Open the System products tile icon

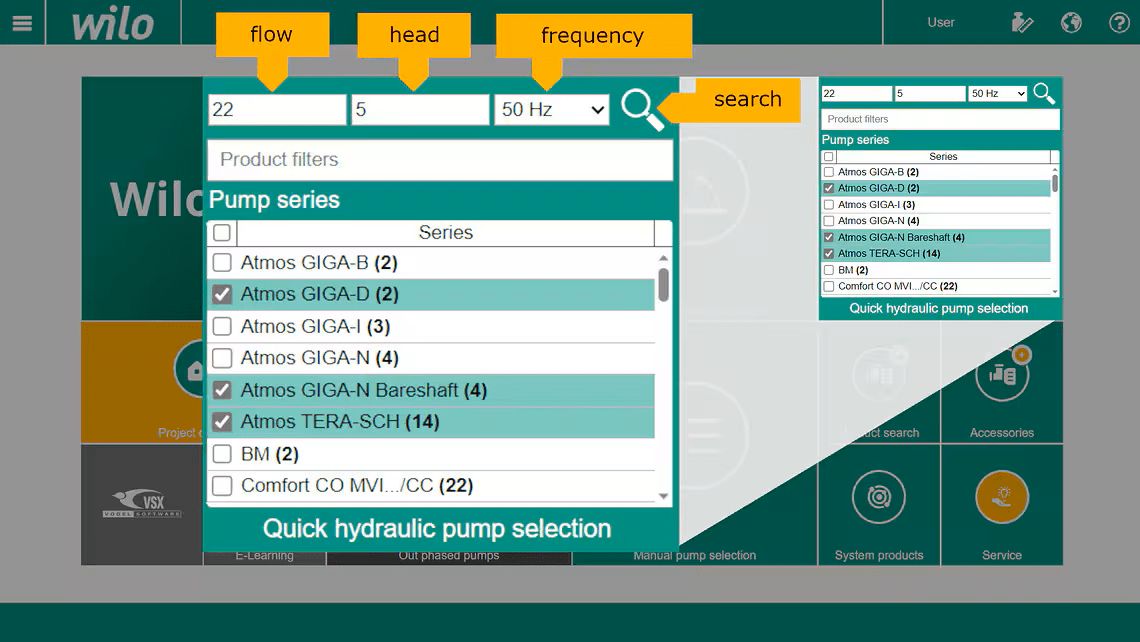coord(878,497)
